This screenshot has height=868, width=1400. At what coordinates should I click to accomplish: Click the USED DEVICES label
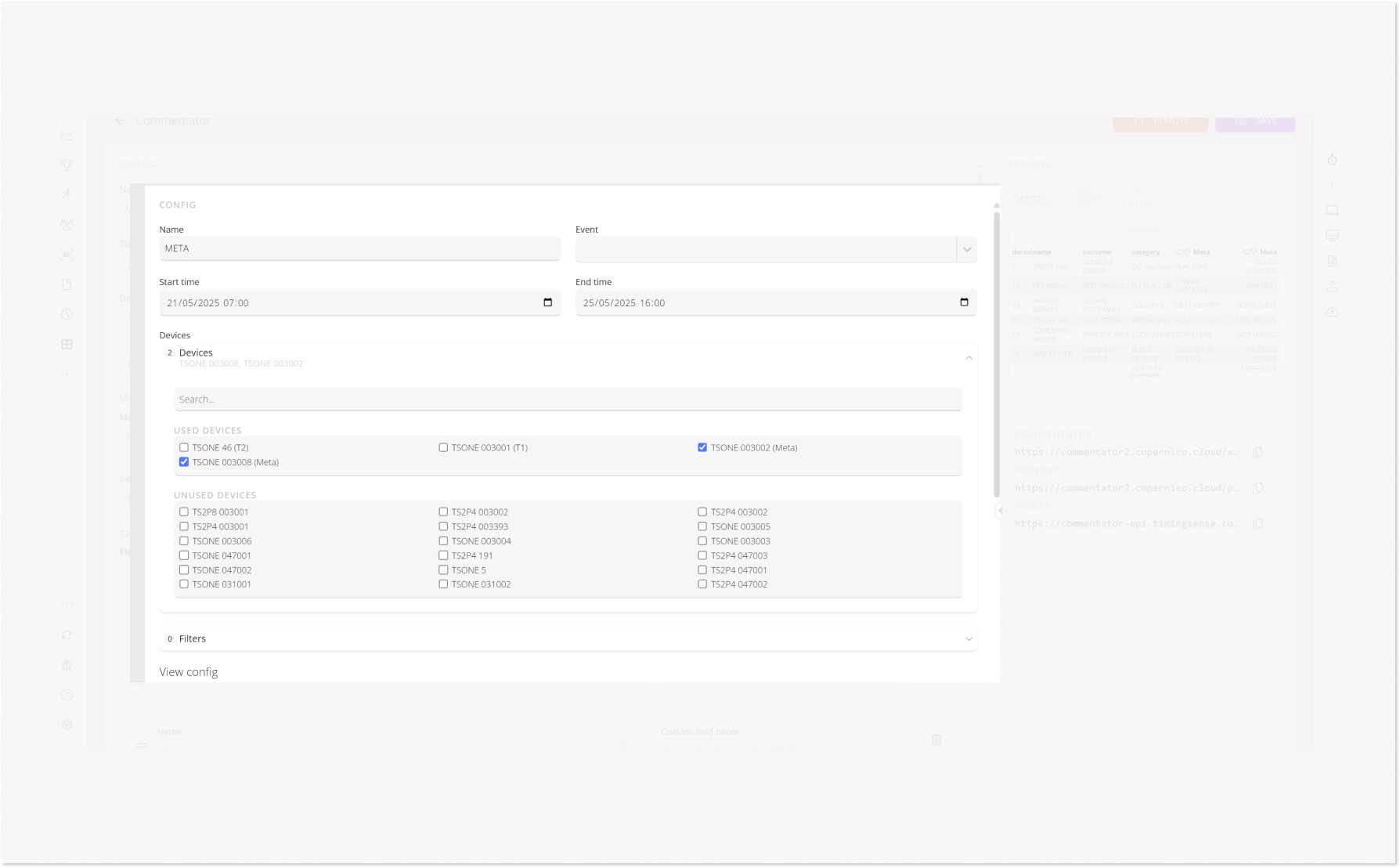tap(207, 431)
